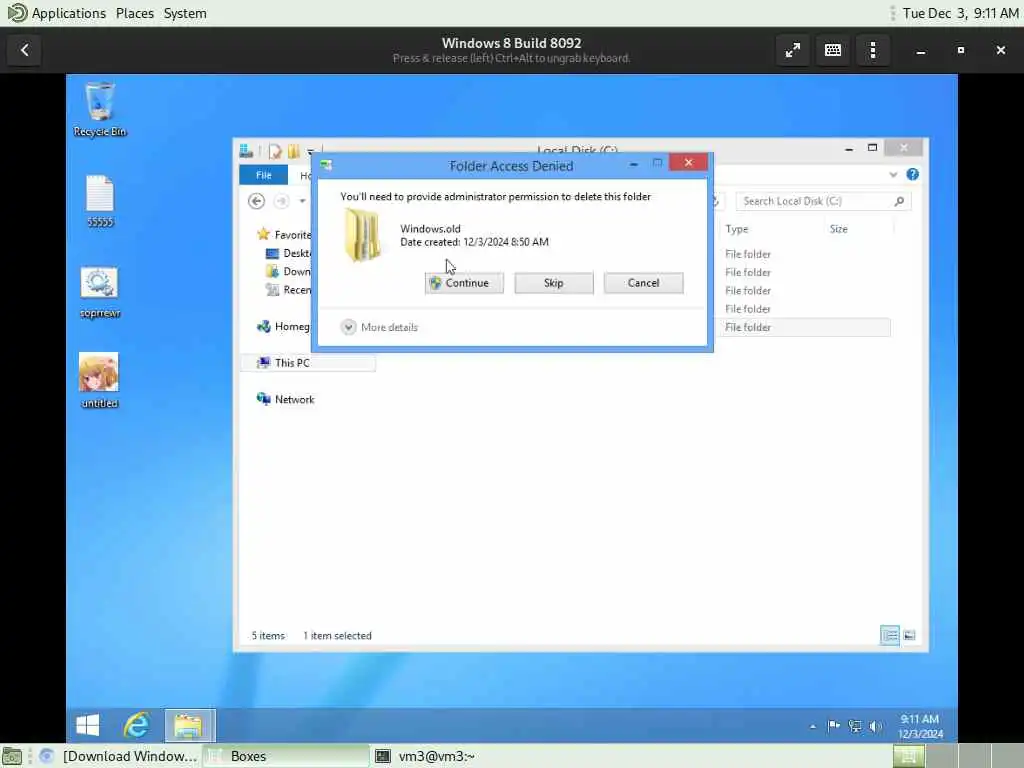The height and width of the screenshot is (768, 1024).
Task: Launch Internet Explorer from taskbar
Action: [x=136, y=725]
